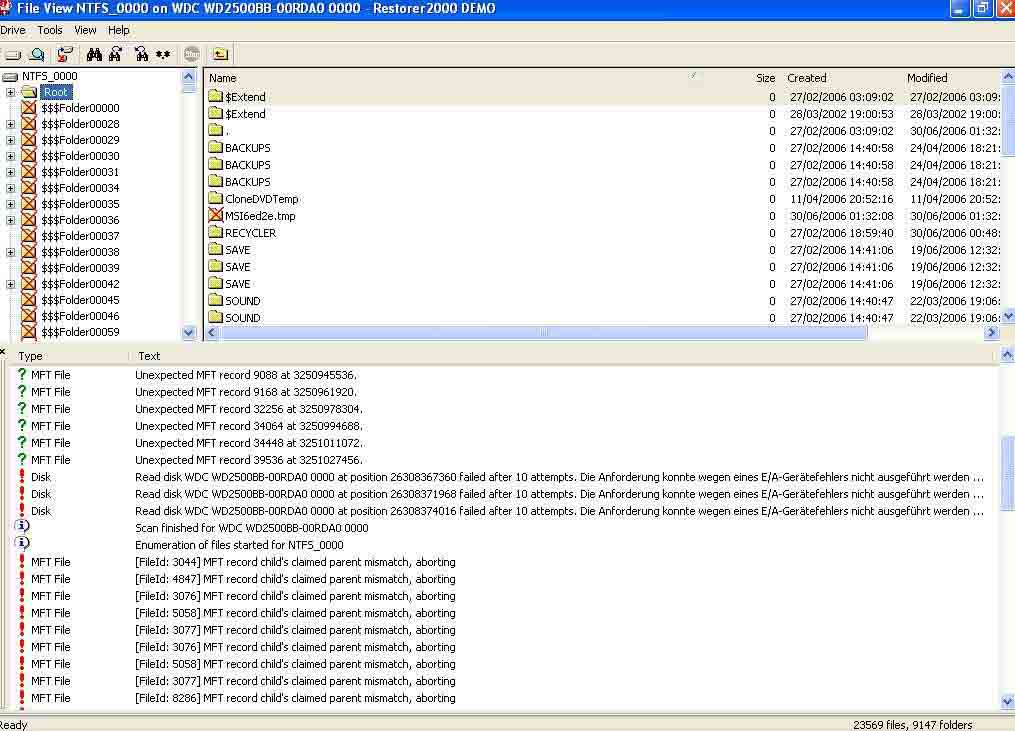Click the crossed folder icon of $$$Folder00000
This screenshot has width=1015, height=731.
click(x=29, y=108)
